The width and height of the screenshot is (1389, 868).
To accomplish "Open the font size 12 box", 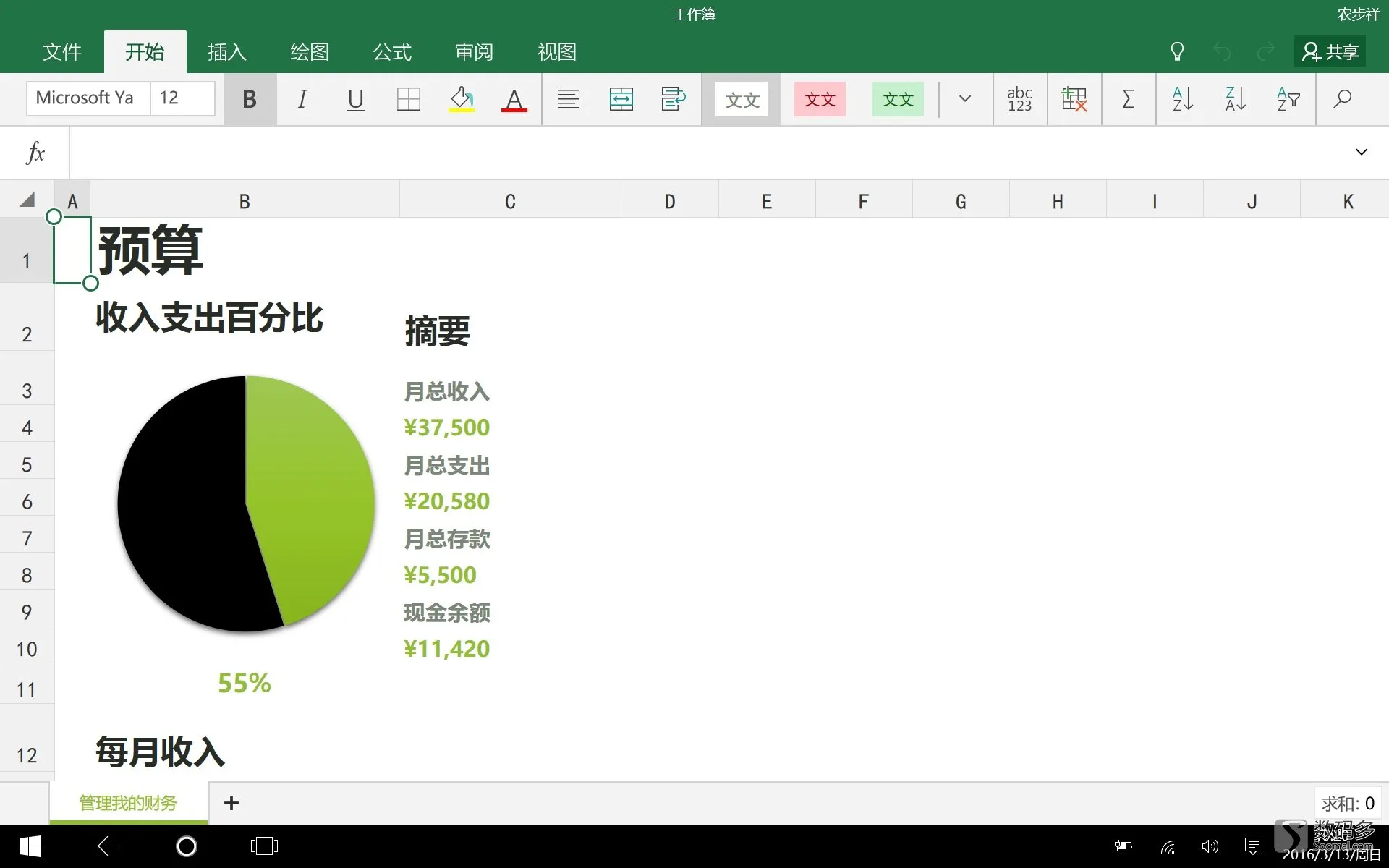I will (x=182, y=98).
